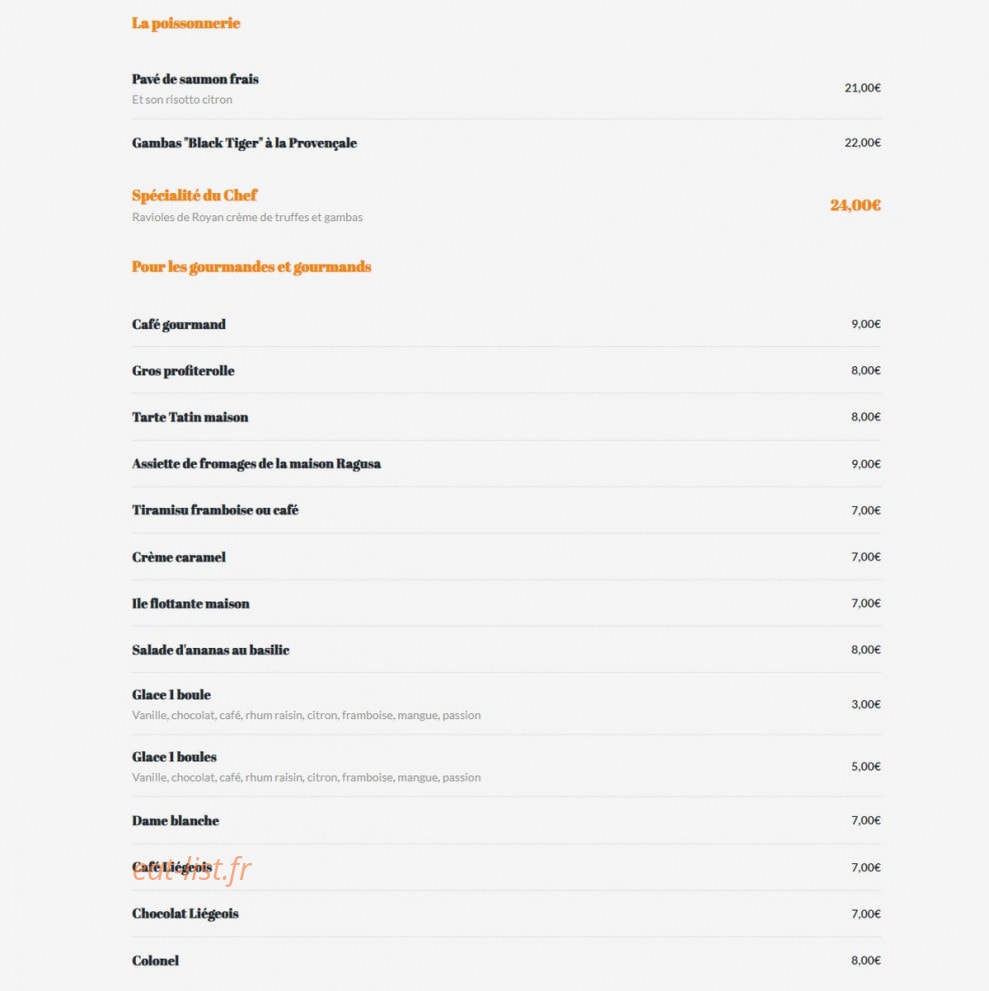Click the Pour les gourmandes et gourmands heading
Image resolution: width=989 pixels, height=991 pixels.
(252, 267)
